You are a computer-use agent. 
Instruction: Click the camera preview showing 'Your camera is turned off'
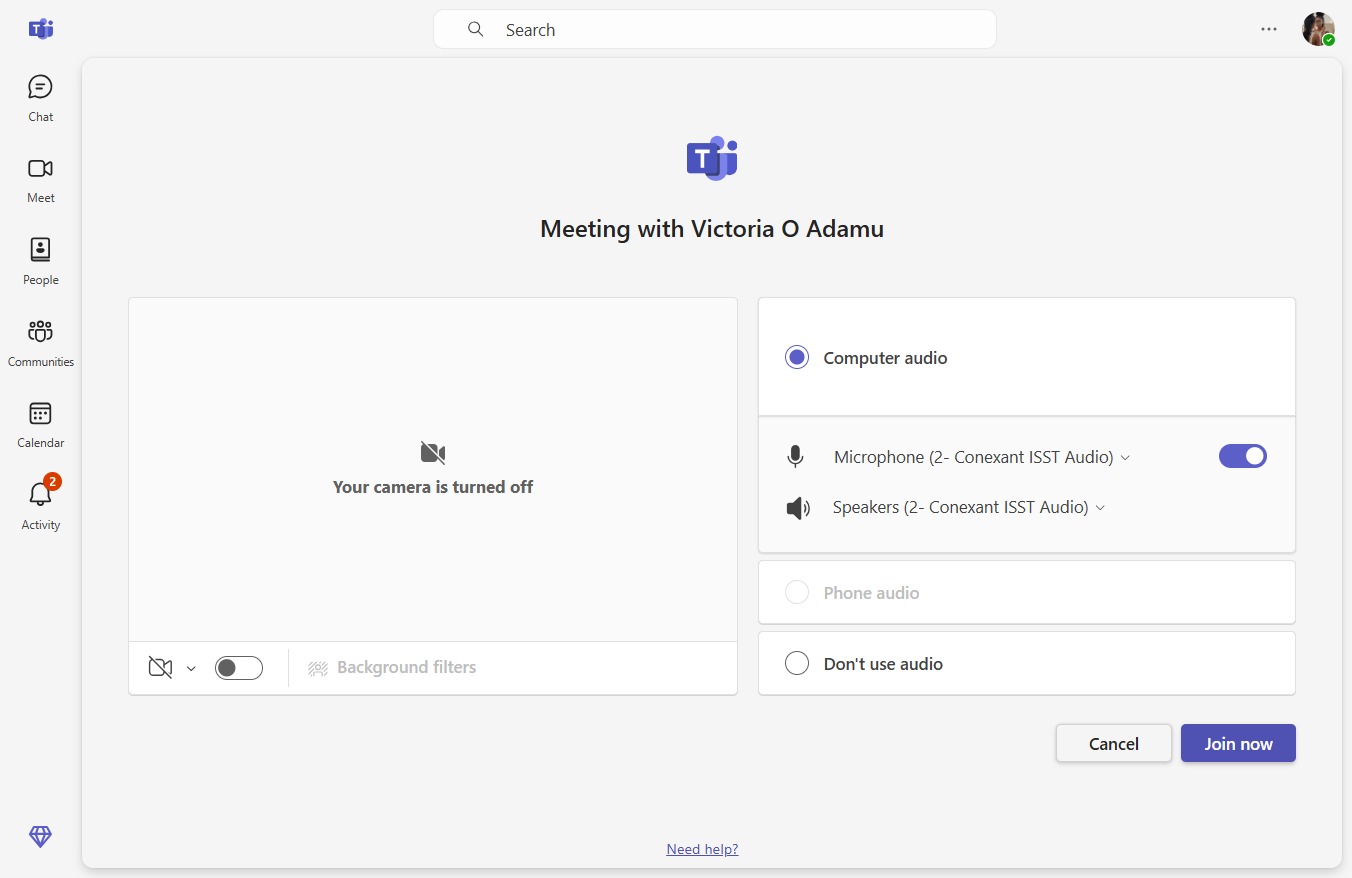coord(433,470)
